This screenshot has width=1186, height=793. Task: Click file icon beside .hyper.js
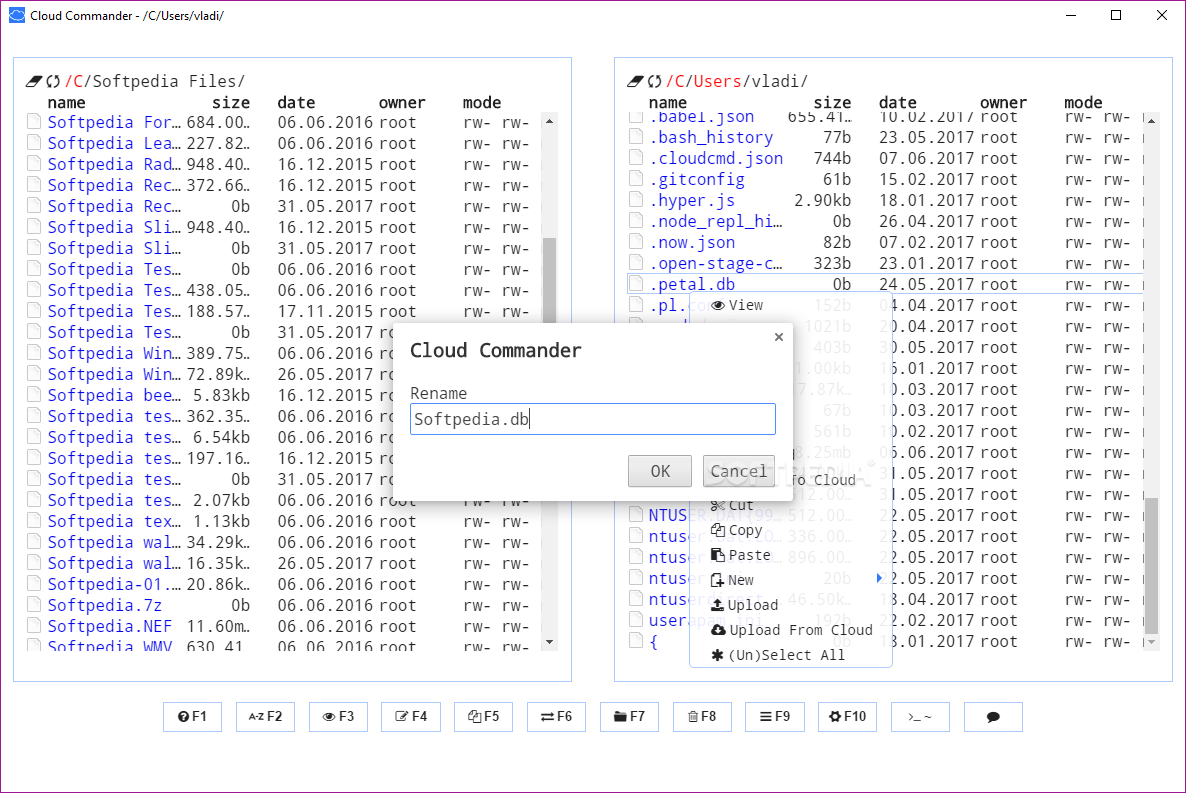click(636, 200)
